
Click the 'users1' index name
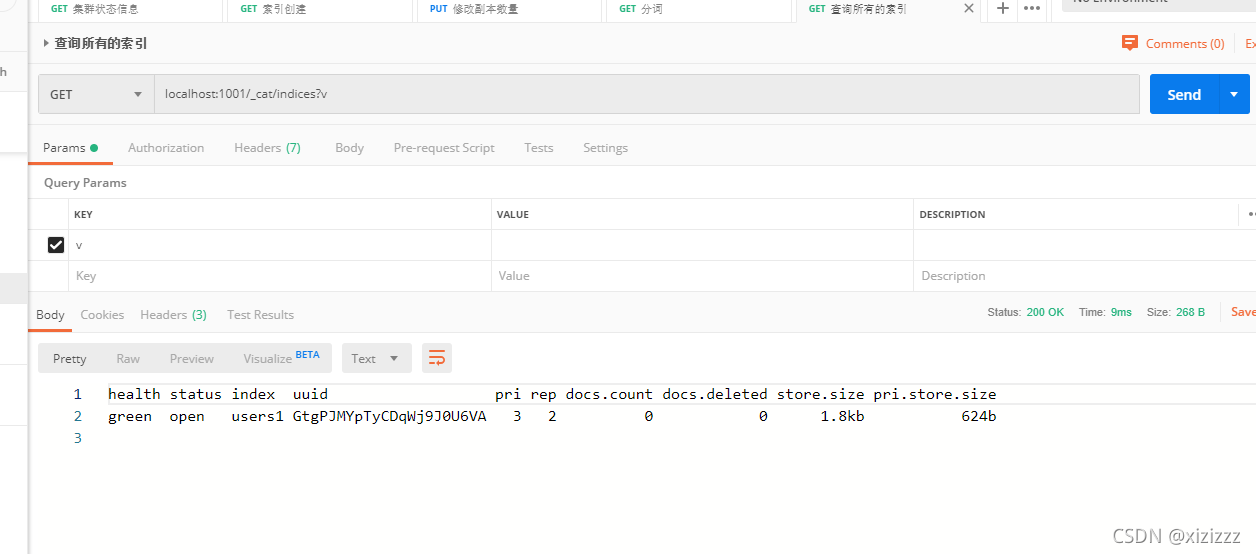coord(257,416)
